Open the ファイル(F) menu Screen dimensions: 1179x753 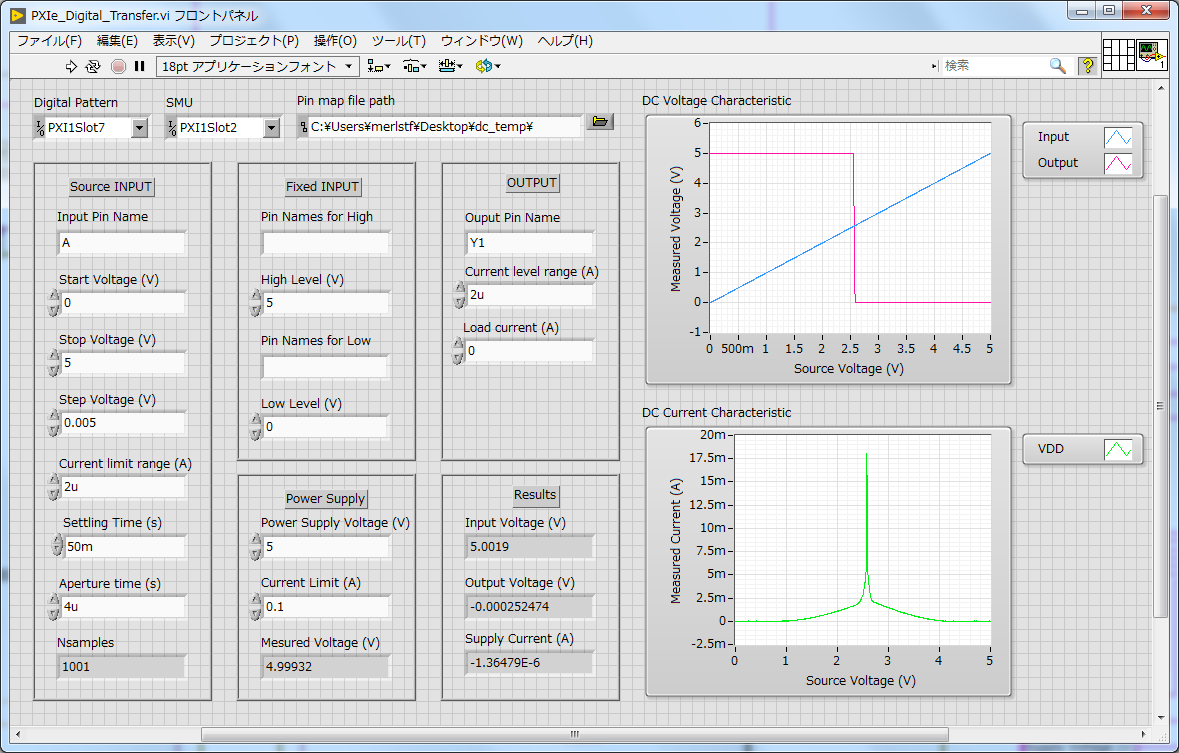50,41
